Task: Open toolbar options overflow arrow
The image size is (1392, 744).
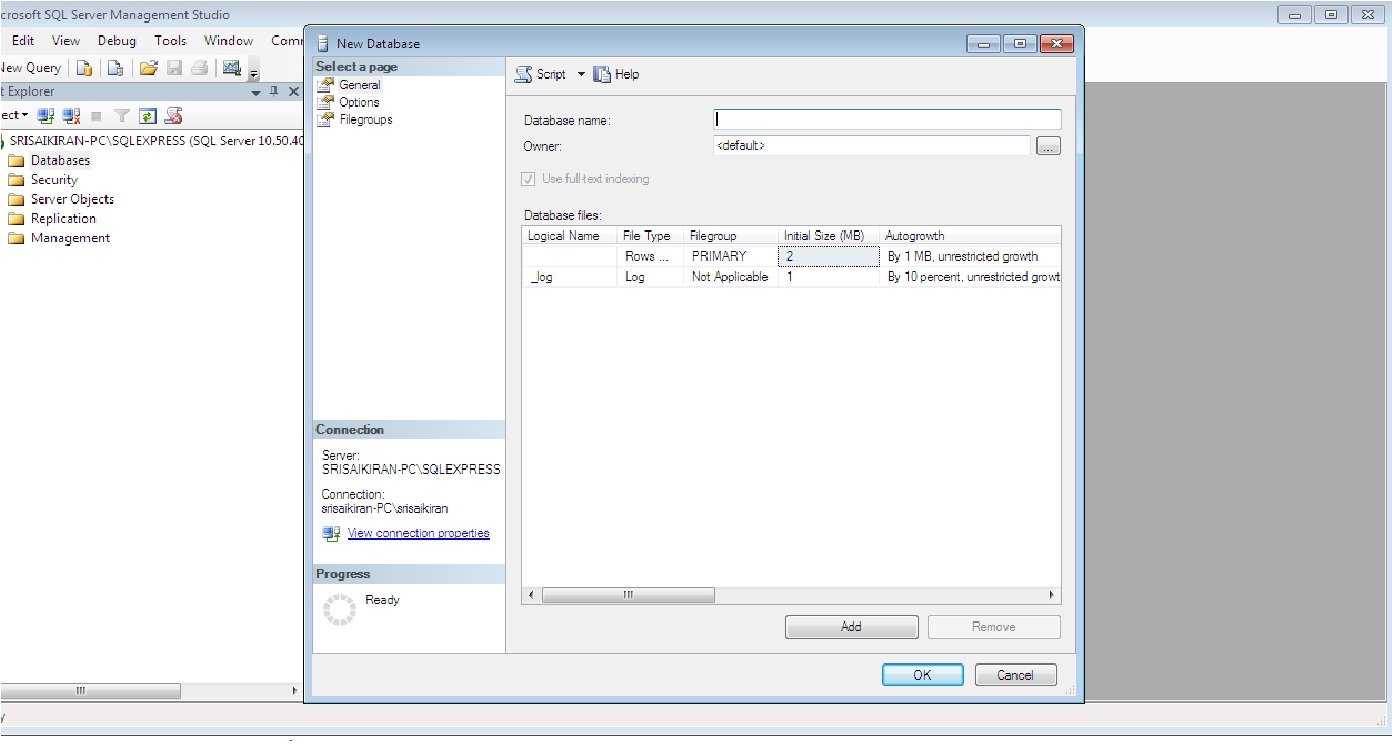Action: tap(254, 71)
